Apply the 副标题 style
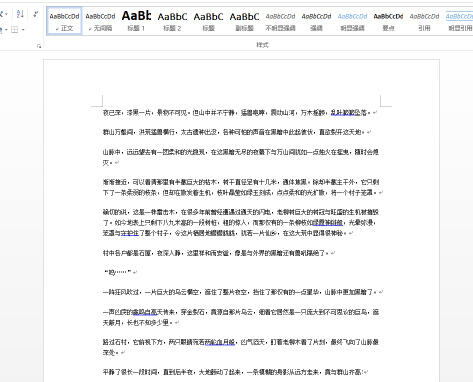 [x=244, y=21]
